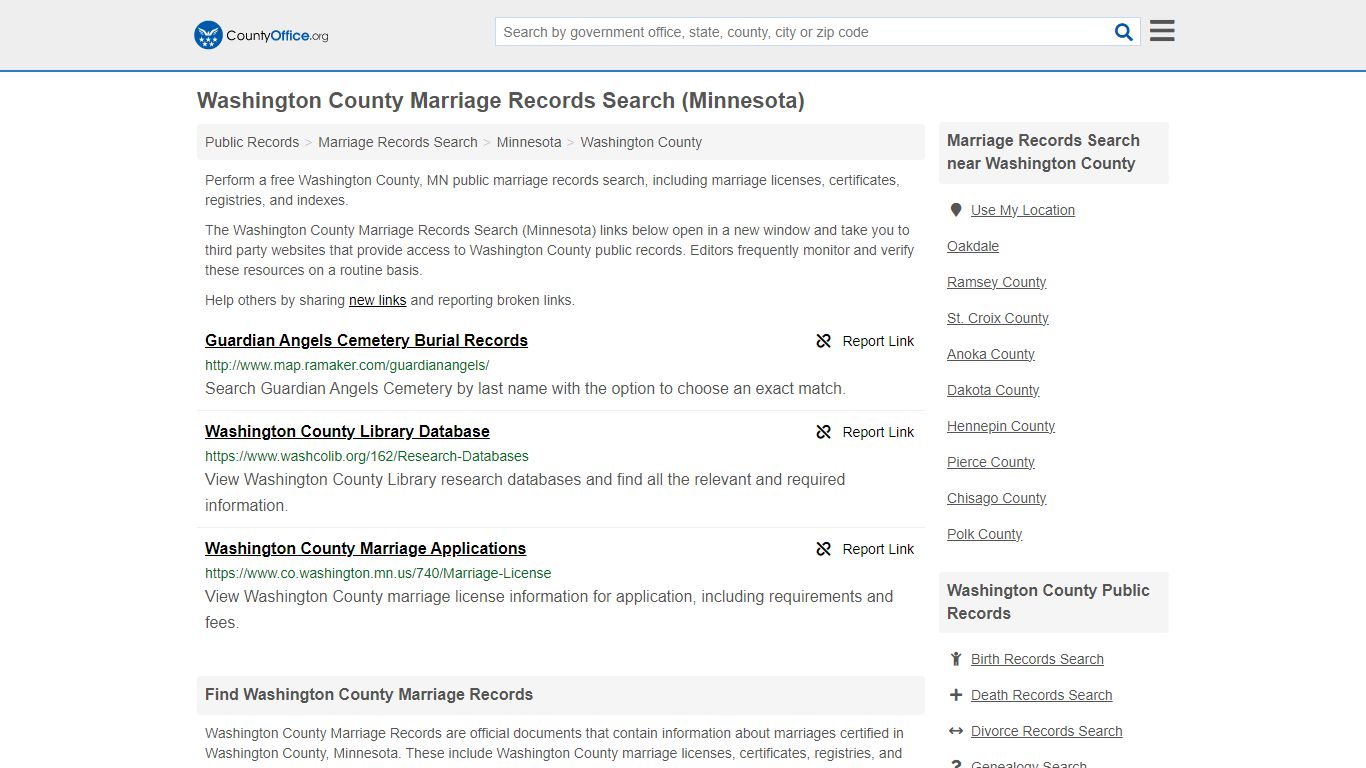The width and height of the screenshot is (1366, 768).
Task: Click 'Marriage Records Search near Washington County' heading
Action: pyautogui.click(x=1044, y=152)
